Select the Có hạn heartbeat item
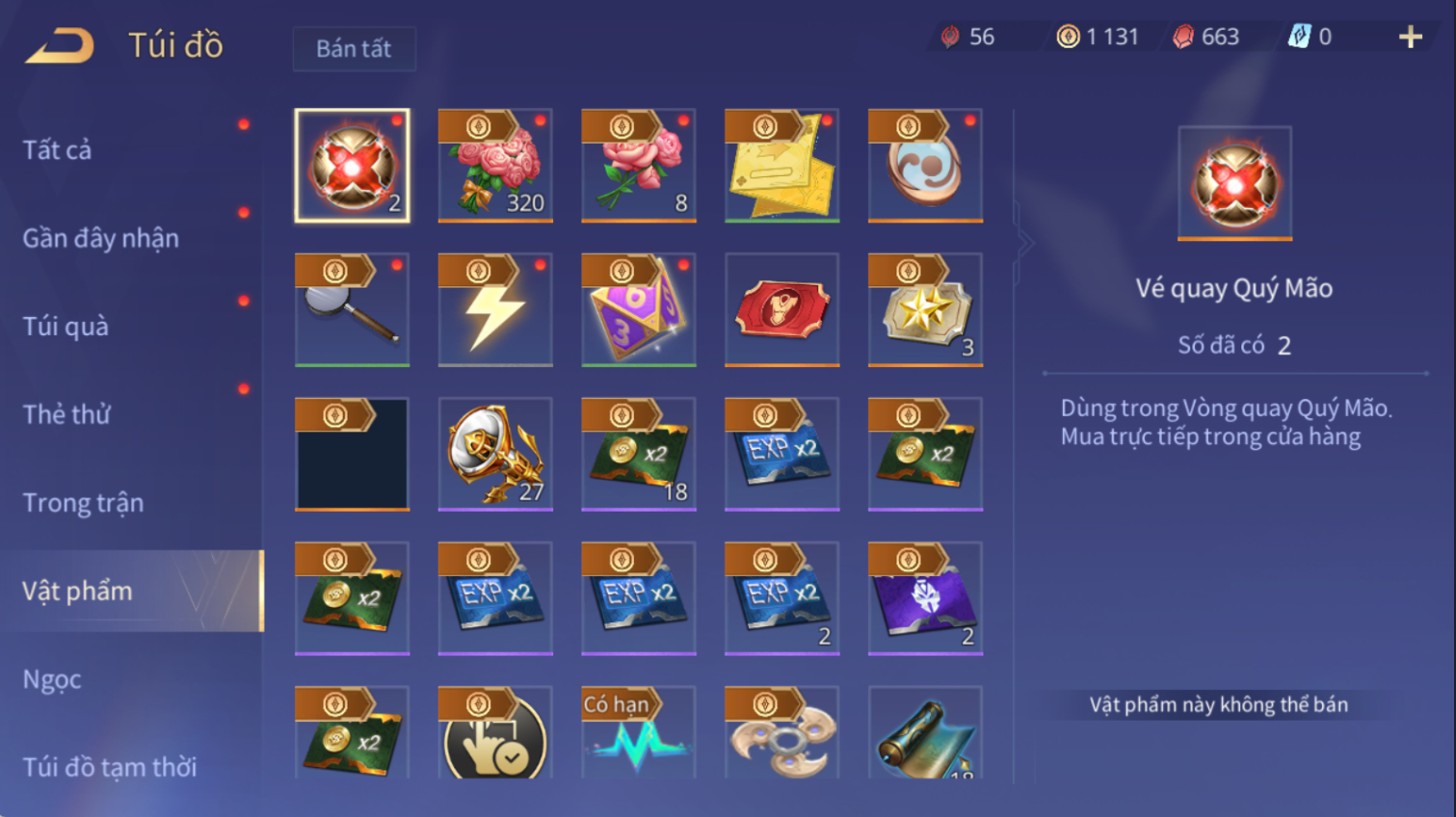The width and height of the screenshot is (1456, 817). (x=639, y=732)
